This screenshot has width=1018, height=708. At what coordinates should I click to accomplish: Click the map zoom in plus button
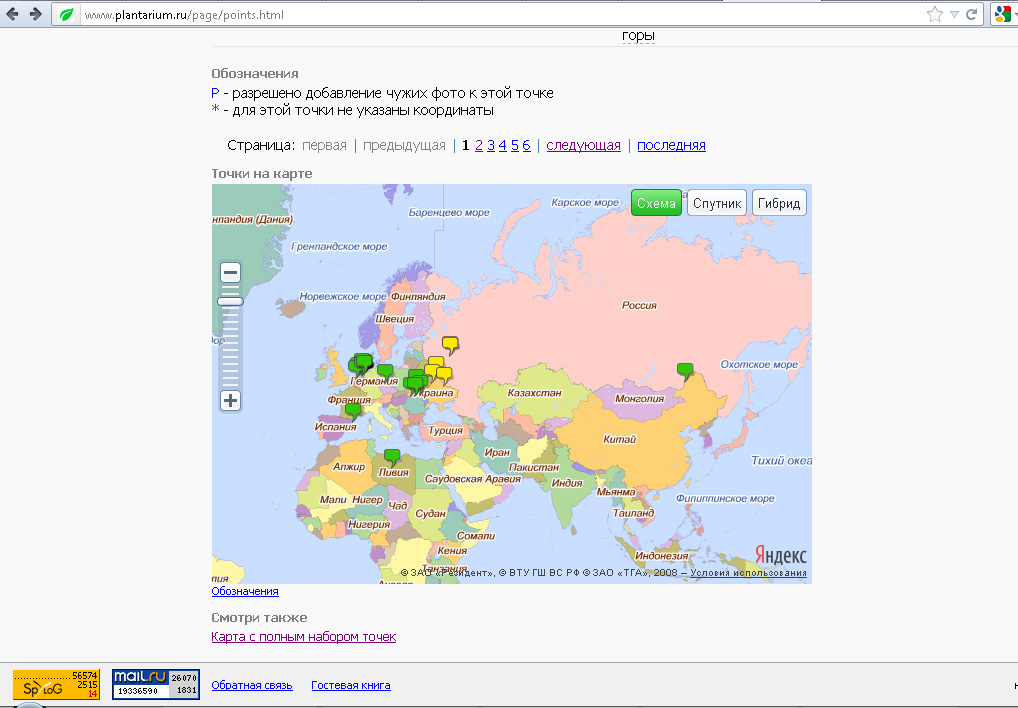[x=230, y=401]
